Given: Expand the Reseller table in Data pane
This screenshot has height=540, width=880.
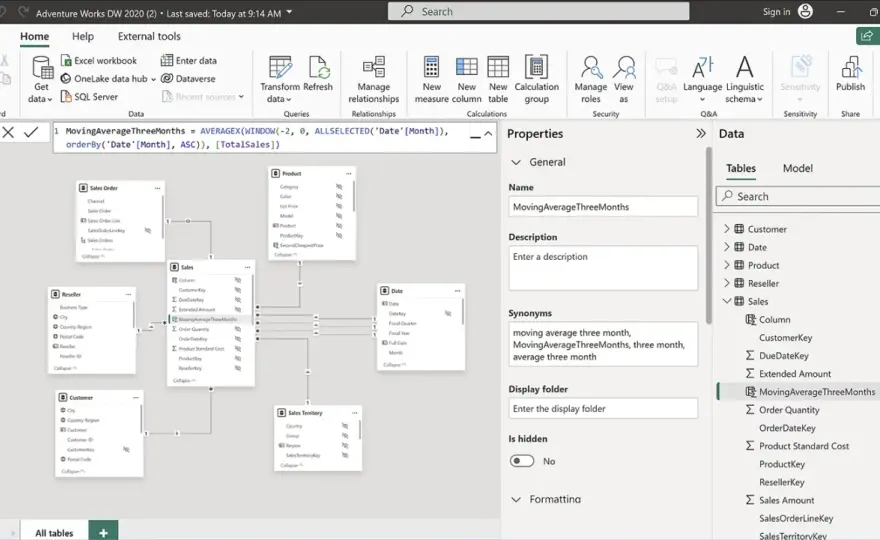Looking at the screenshot, I should point(727,283).
